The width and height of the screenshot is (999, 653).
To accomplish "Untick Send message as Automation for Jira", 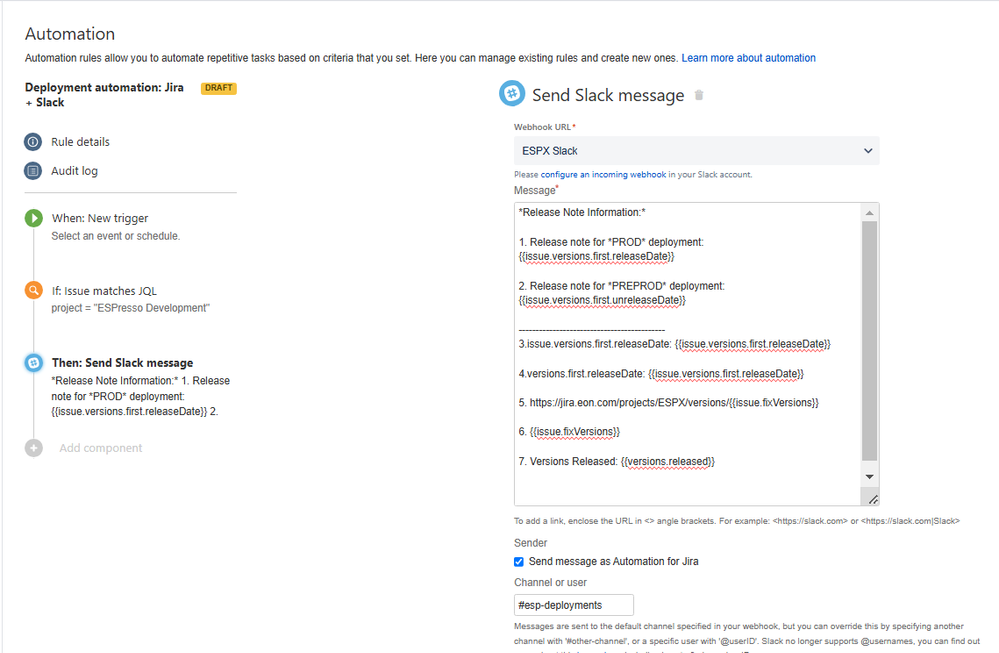I will [x=519, y=561].
